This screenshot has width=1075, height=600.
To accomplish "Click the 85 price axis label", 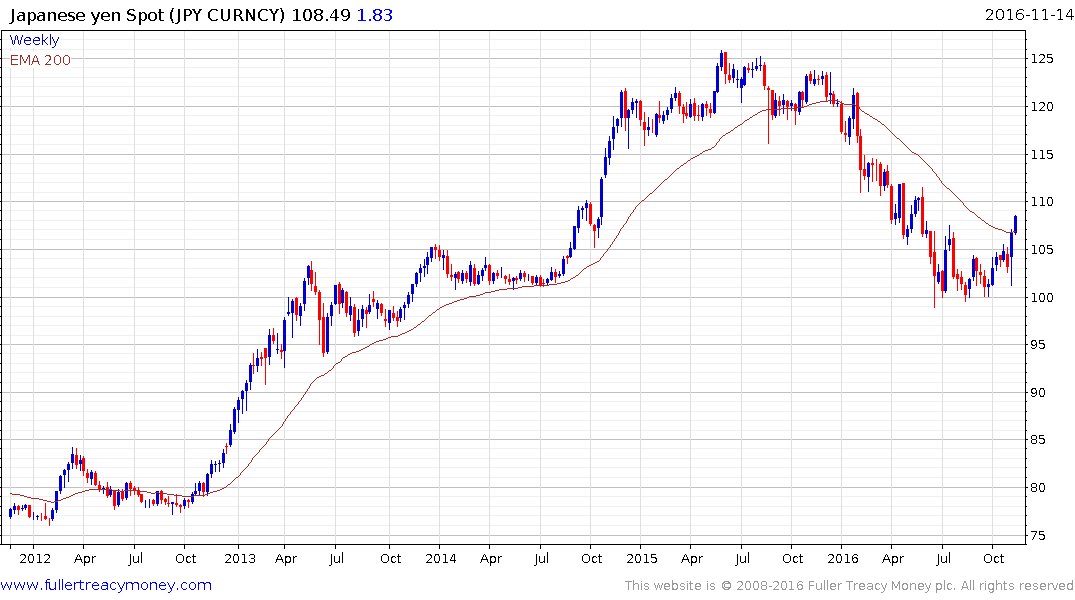I will coord(1038,440).
